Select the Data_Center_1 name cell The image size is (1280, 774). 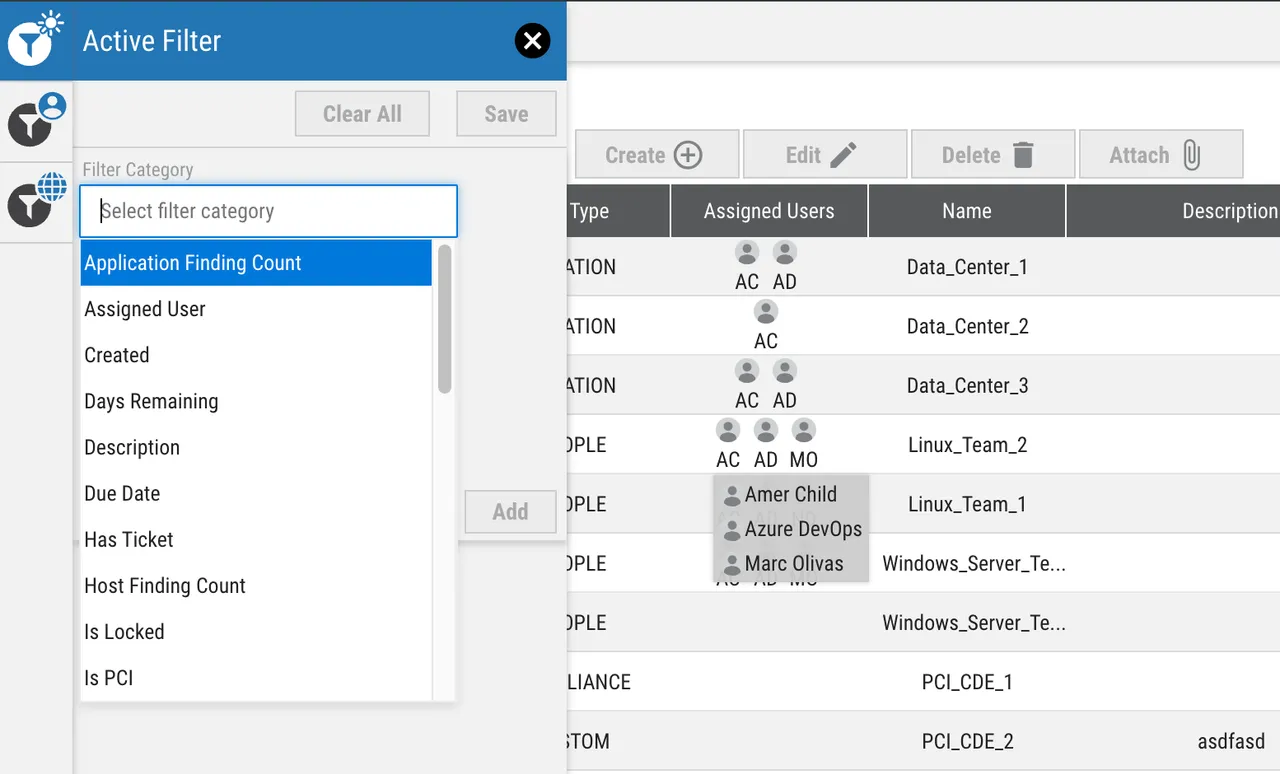[967, 267]
